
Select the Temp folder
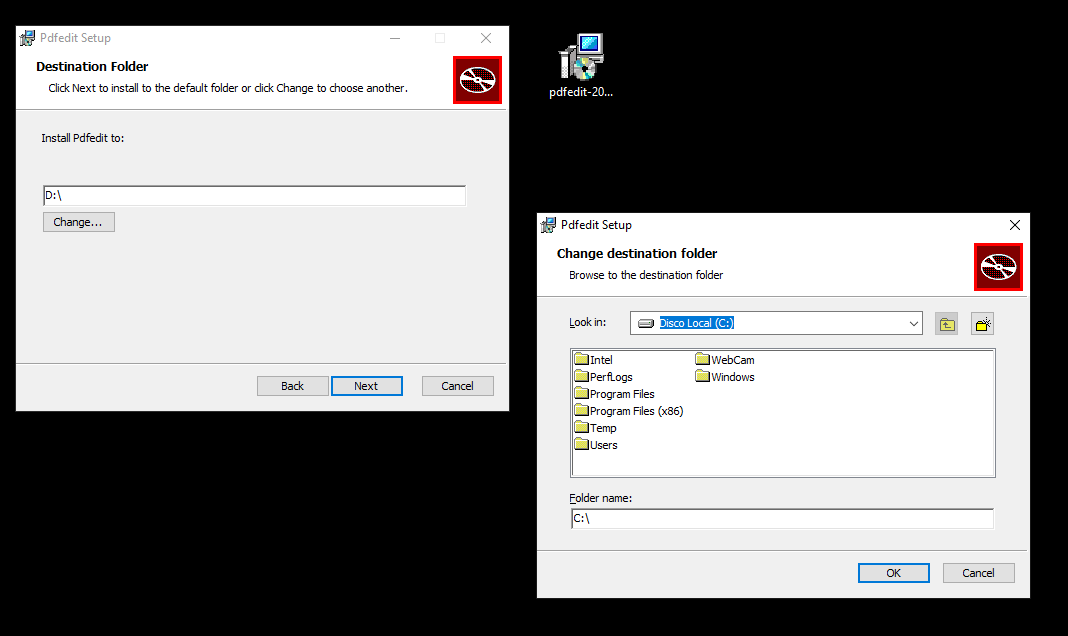pos(602,428)
